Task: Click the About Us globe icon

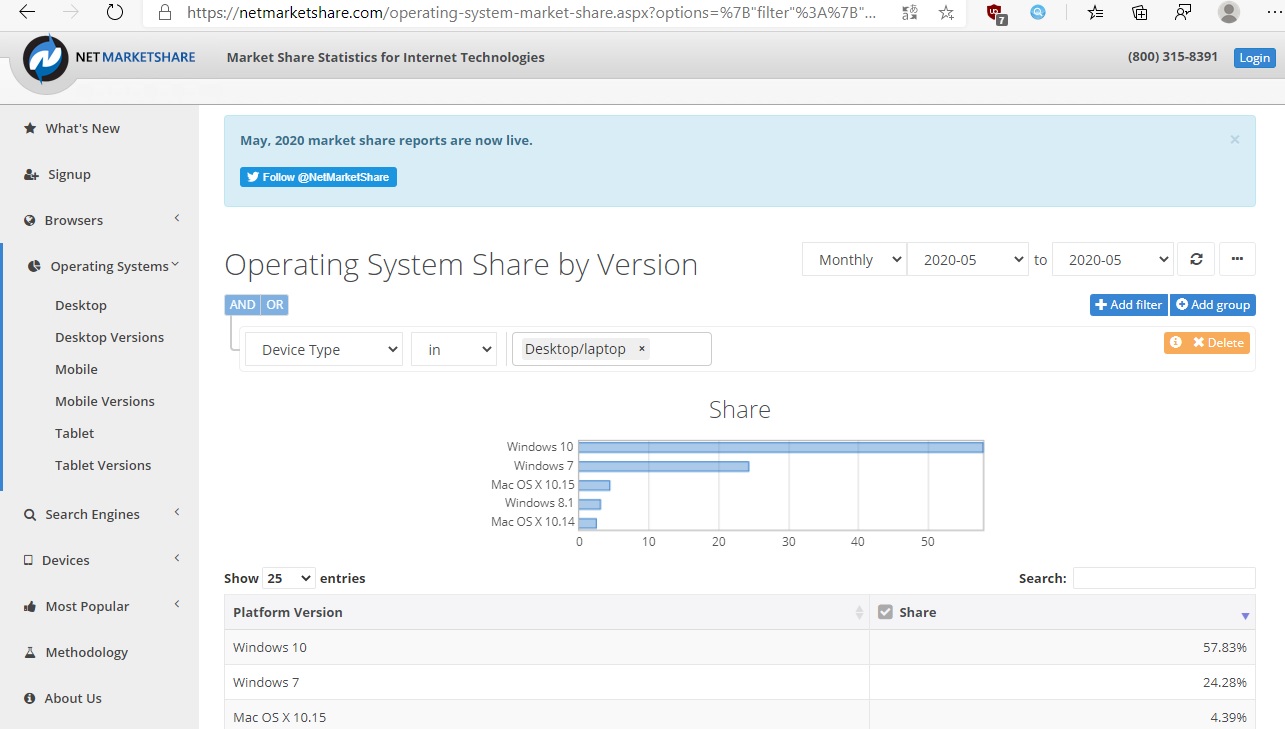Action: tap(30, 698)
